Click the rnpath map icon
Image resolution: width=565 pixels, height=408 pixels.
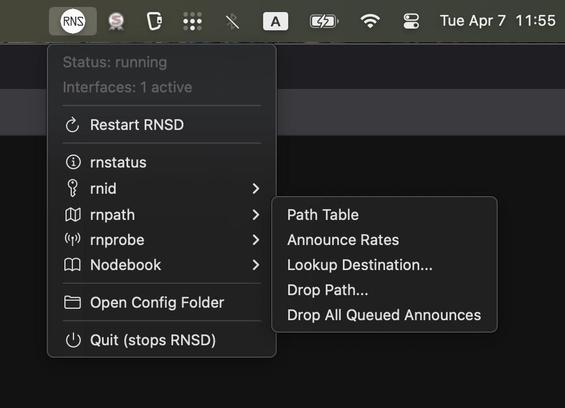click(x=73, y=215)
